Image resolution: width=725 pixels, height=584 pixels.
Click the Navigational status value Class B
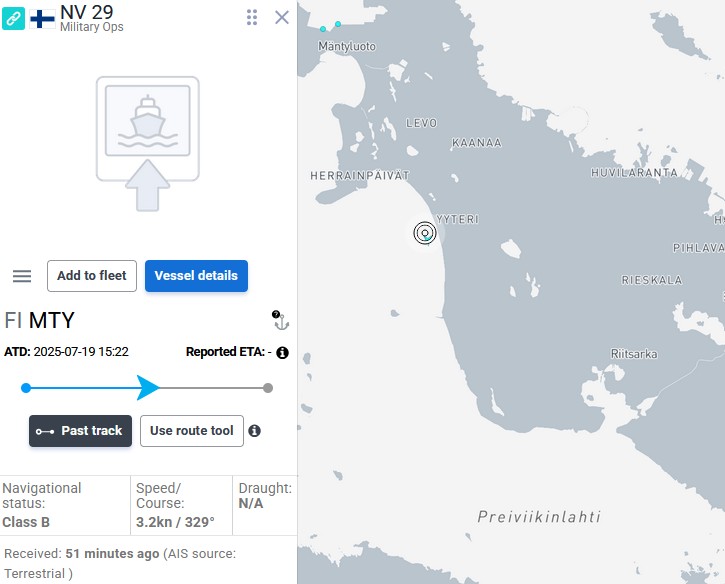[26, 522]
